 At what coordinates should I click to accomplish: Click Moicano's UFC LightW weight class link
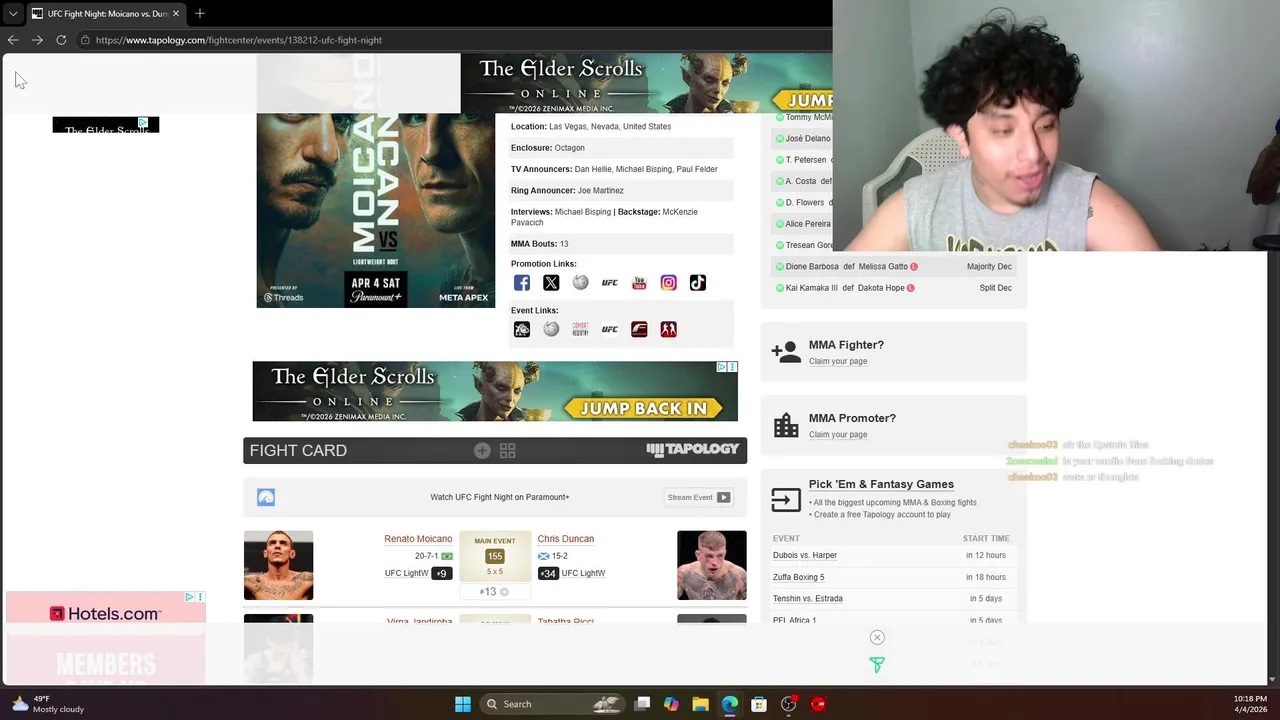pos(406,573)
